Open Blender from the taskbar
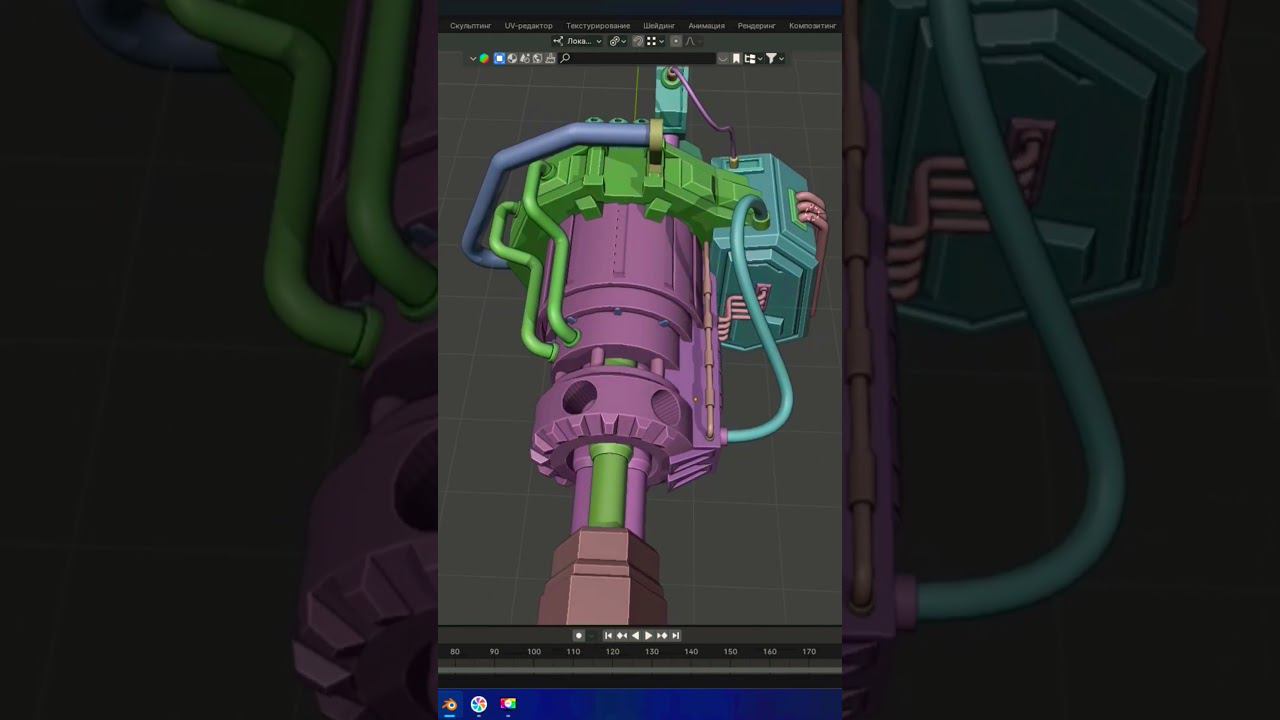 click(450, 704)
